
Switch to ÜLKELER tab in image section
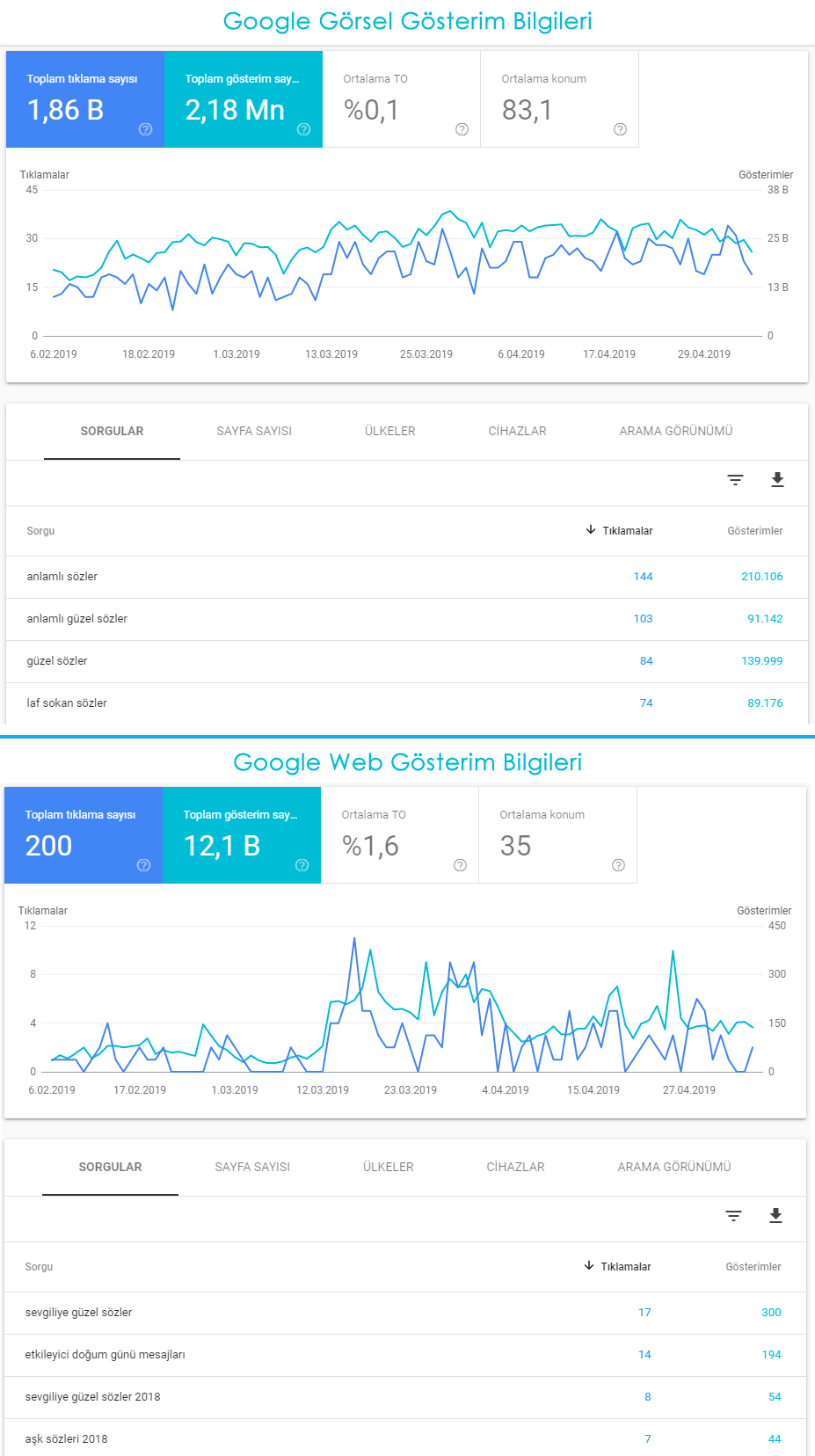[390, 431]
